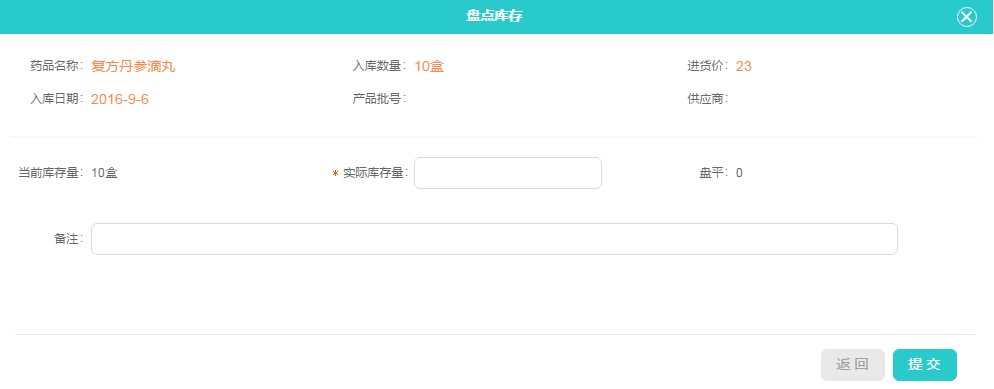
Task: Click the 药品名称 label
Action: coord(56,66)
